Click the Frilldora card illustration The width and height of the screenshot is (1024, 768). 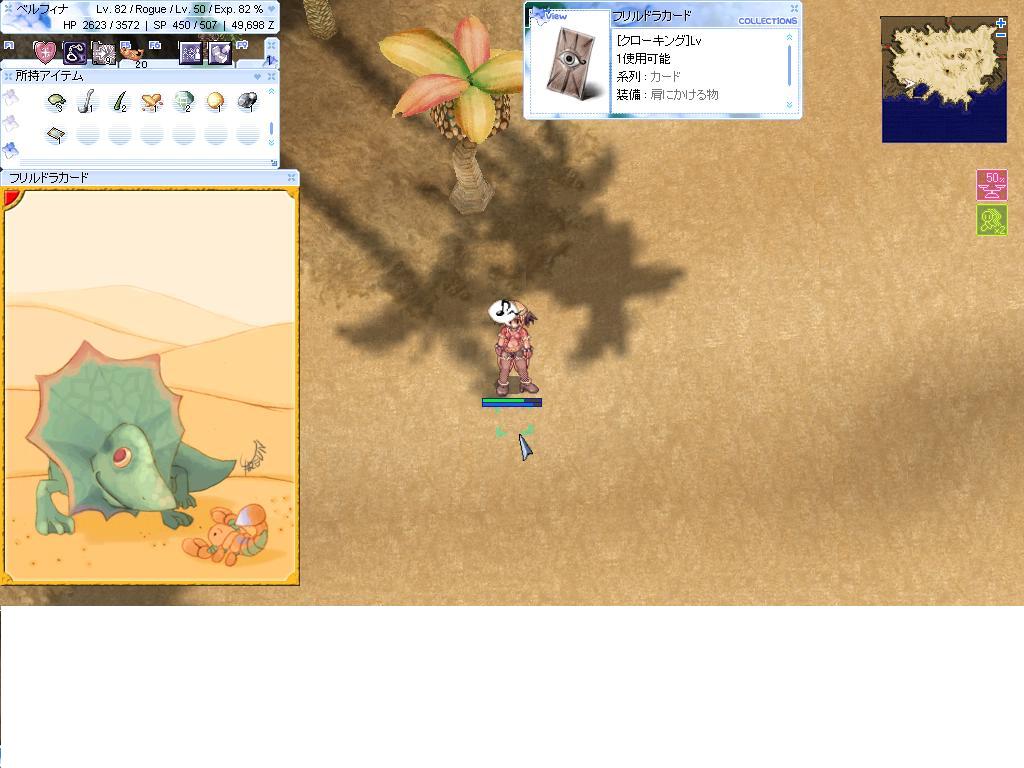(x=150, y=385)
